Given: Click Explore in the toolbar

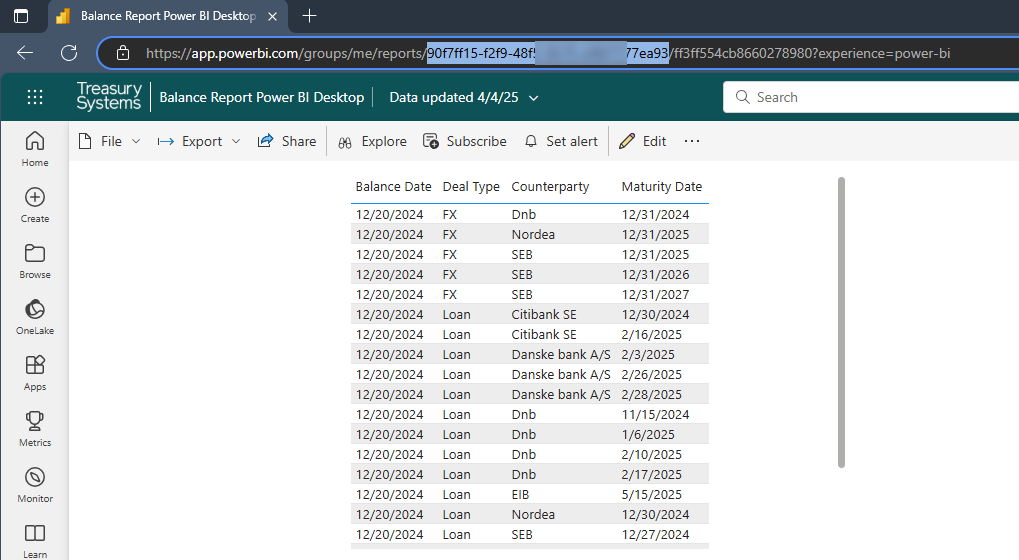Looking at the screenshot, I should click(x=372, y=141).
